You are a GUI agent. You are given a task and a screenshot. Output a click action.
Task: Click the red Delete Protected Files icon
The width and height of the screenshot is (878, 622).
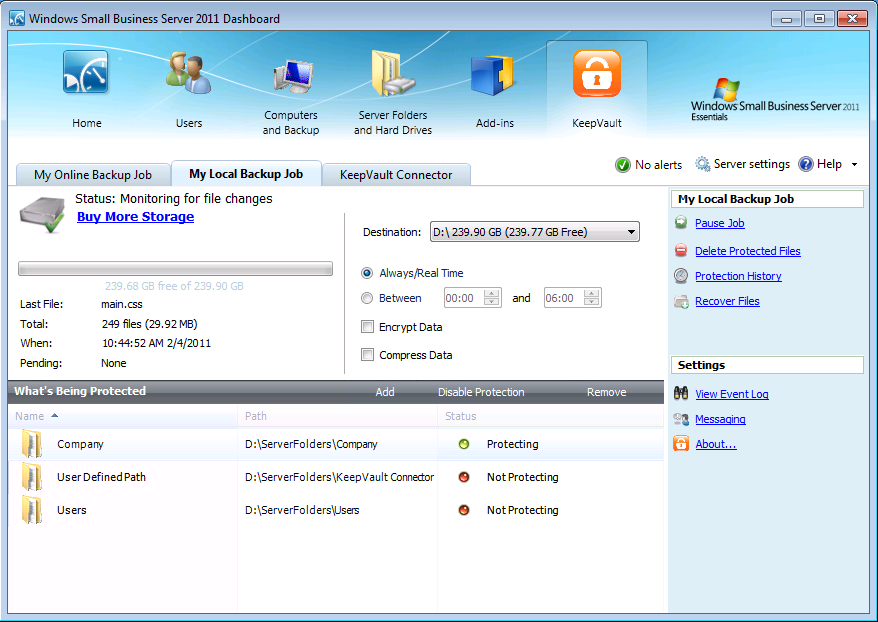(x=681, y=250)
